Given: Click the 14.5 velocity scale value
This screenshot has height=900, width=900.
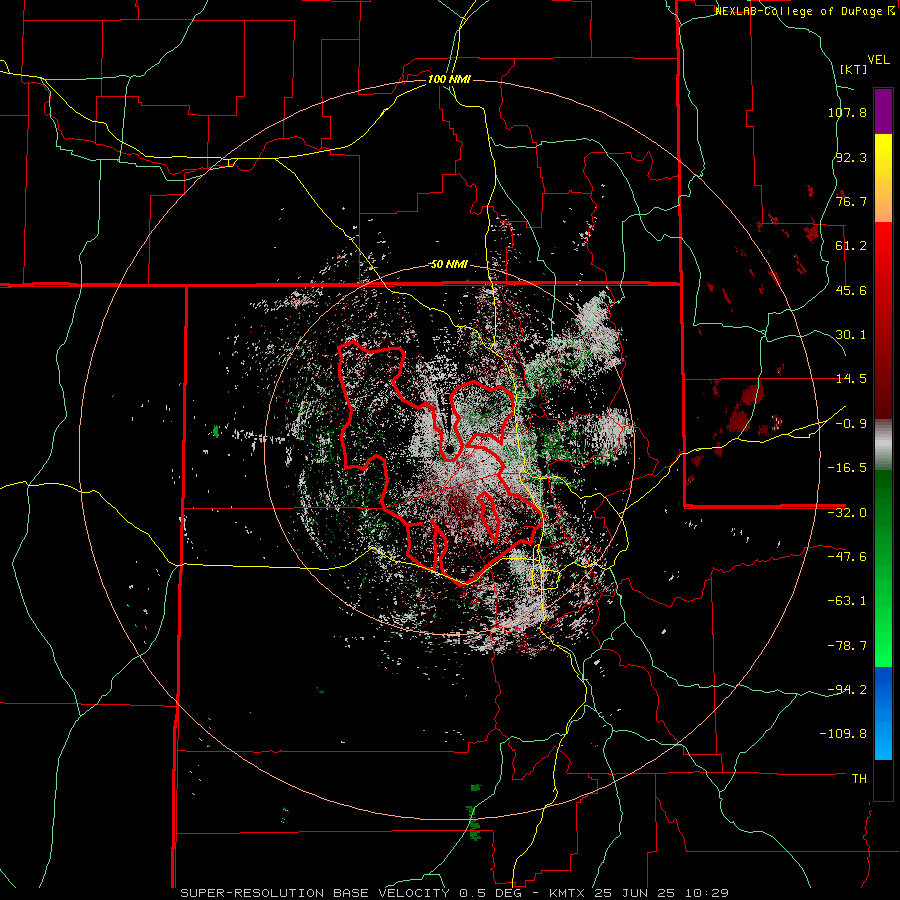Looking at the screenshot, I should 851,379.
